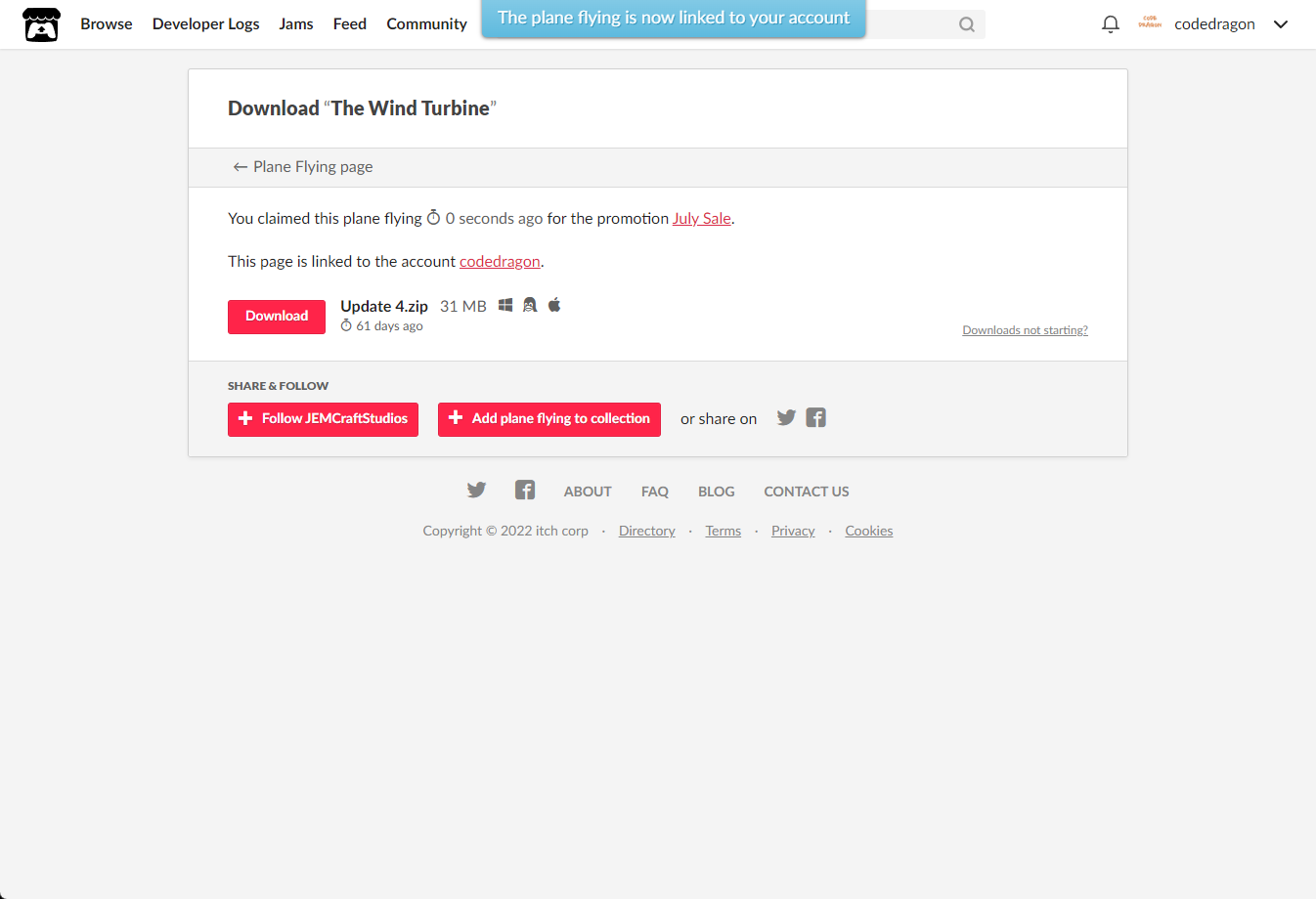Open the Browse menu
The image size is (1316, 899).
pos(107,24)
